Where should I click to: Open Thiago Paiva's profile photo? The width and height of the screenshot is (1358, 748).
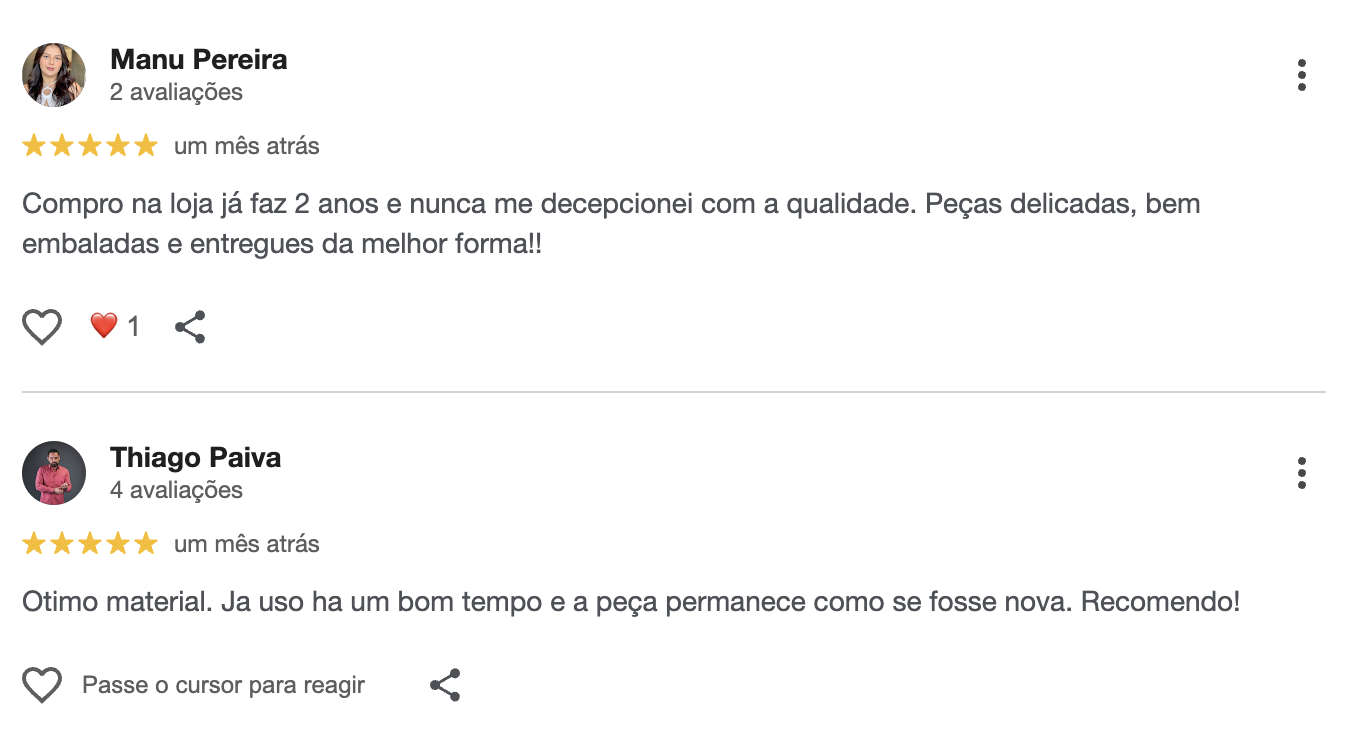point(54,473)
